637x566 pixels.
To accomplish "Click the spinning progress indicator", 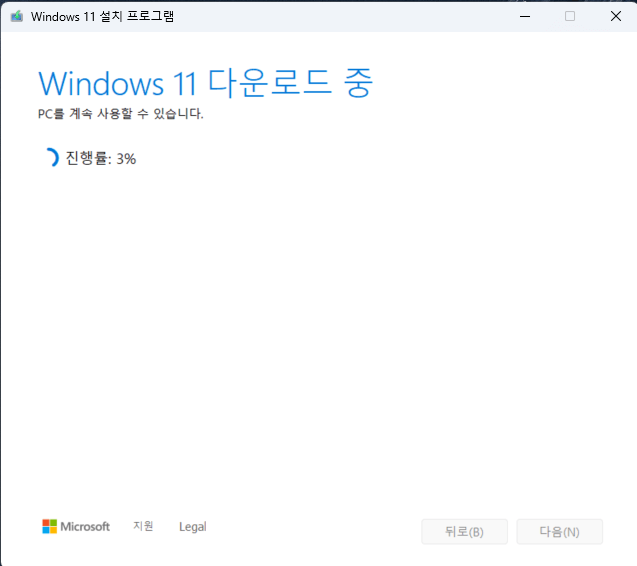I will pos(51,158).
